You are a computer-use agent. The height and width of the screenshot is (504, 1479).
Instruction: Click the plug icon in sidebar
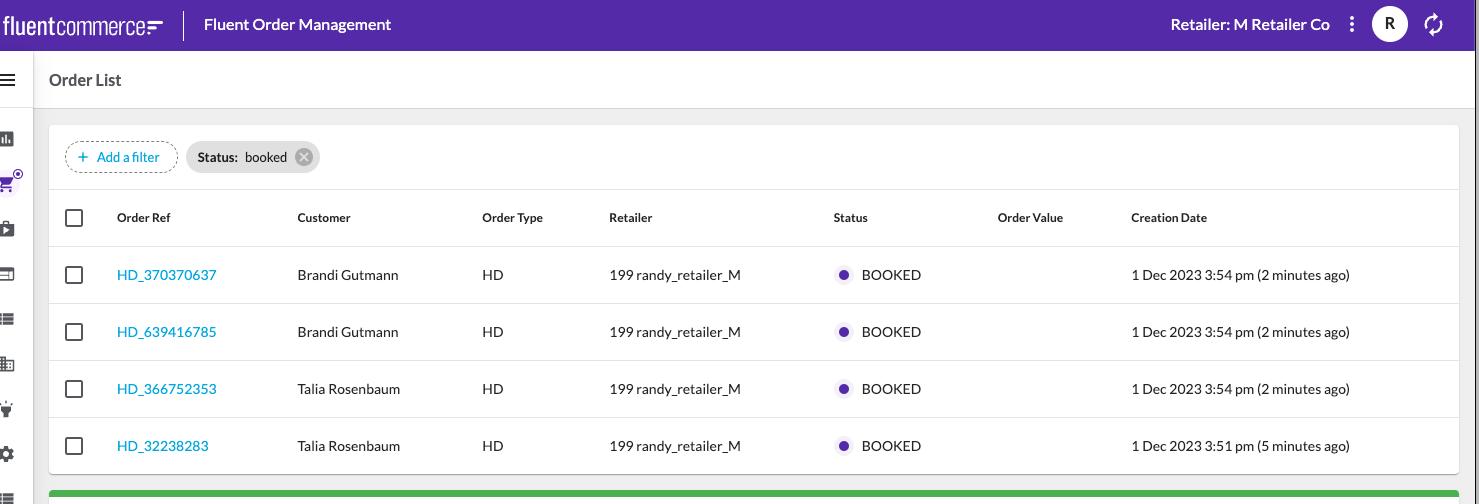coord(7,409)
